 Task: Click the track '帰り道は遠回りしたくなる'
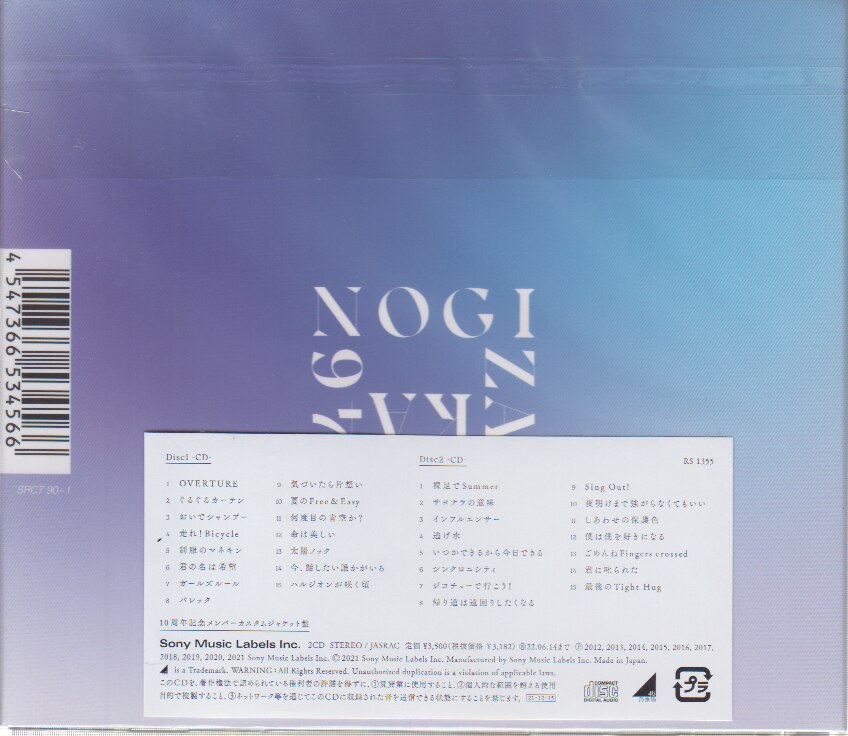tap(483, 603)
